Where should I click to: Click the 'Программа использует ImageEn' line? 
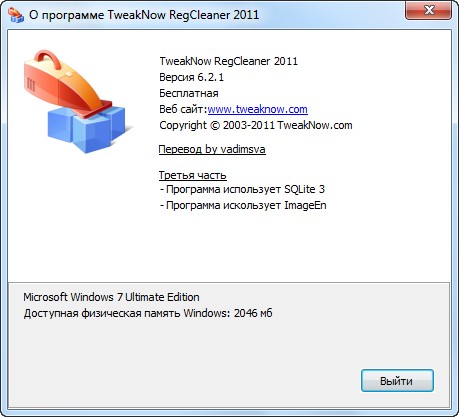click(243, 205)
